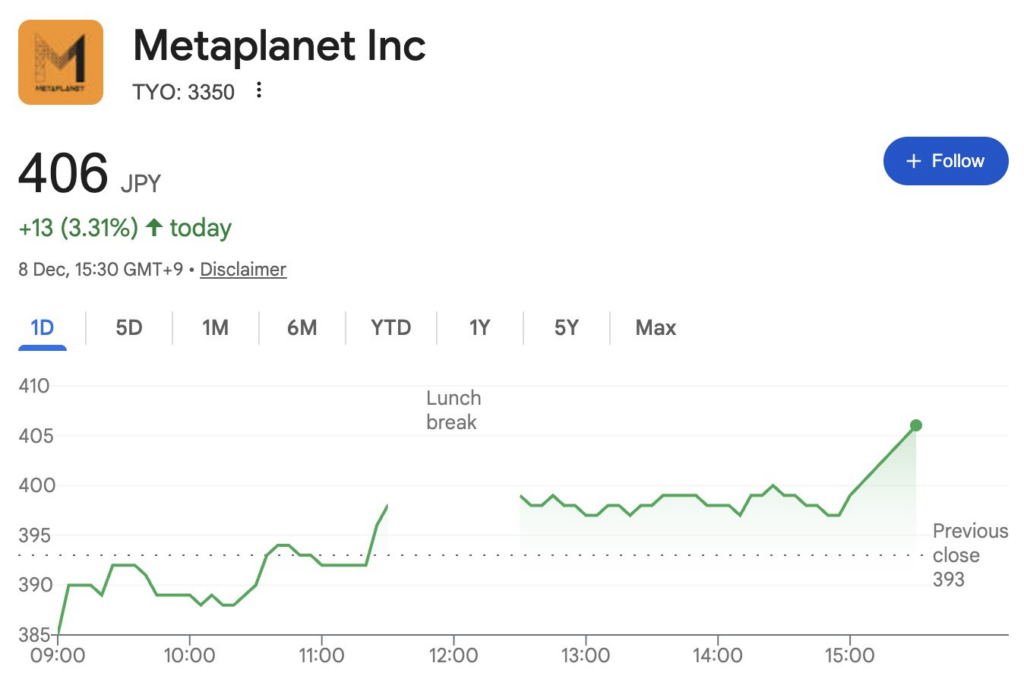
Task: Click the Metaplanet Inc title heading
Action: [278, 45]
